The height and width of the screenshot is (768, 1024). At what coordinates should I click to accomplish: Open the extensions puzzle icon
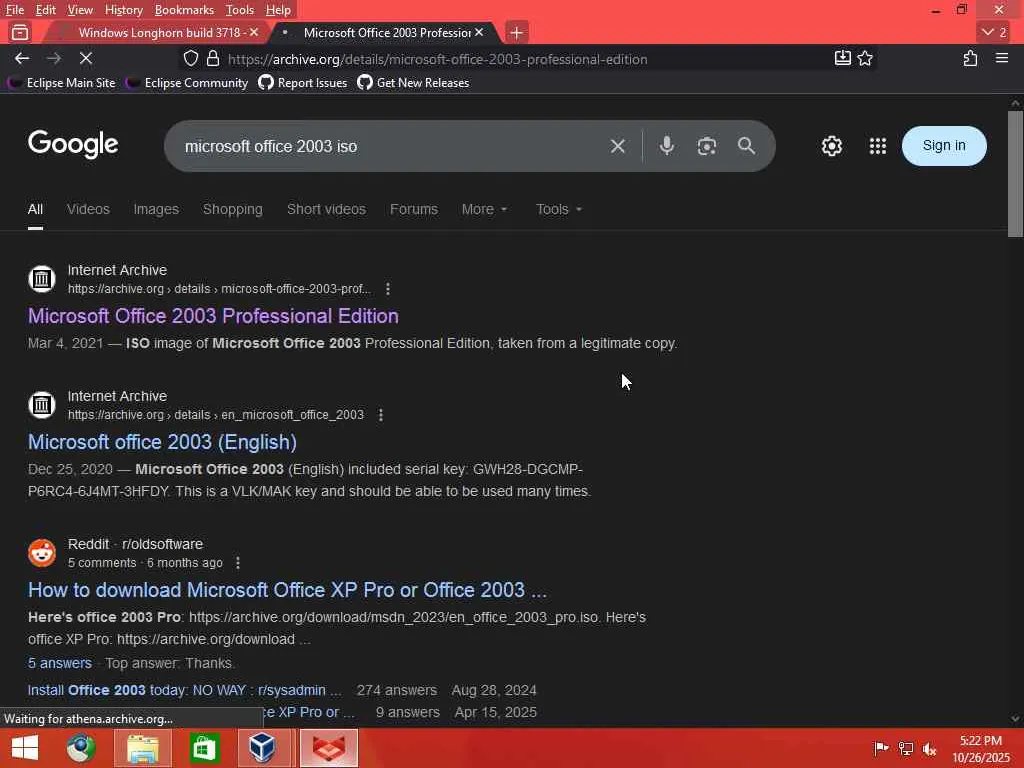970,58
